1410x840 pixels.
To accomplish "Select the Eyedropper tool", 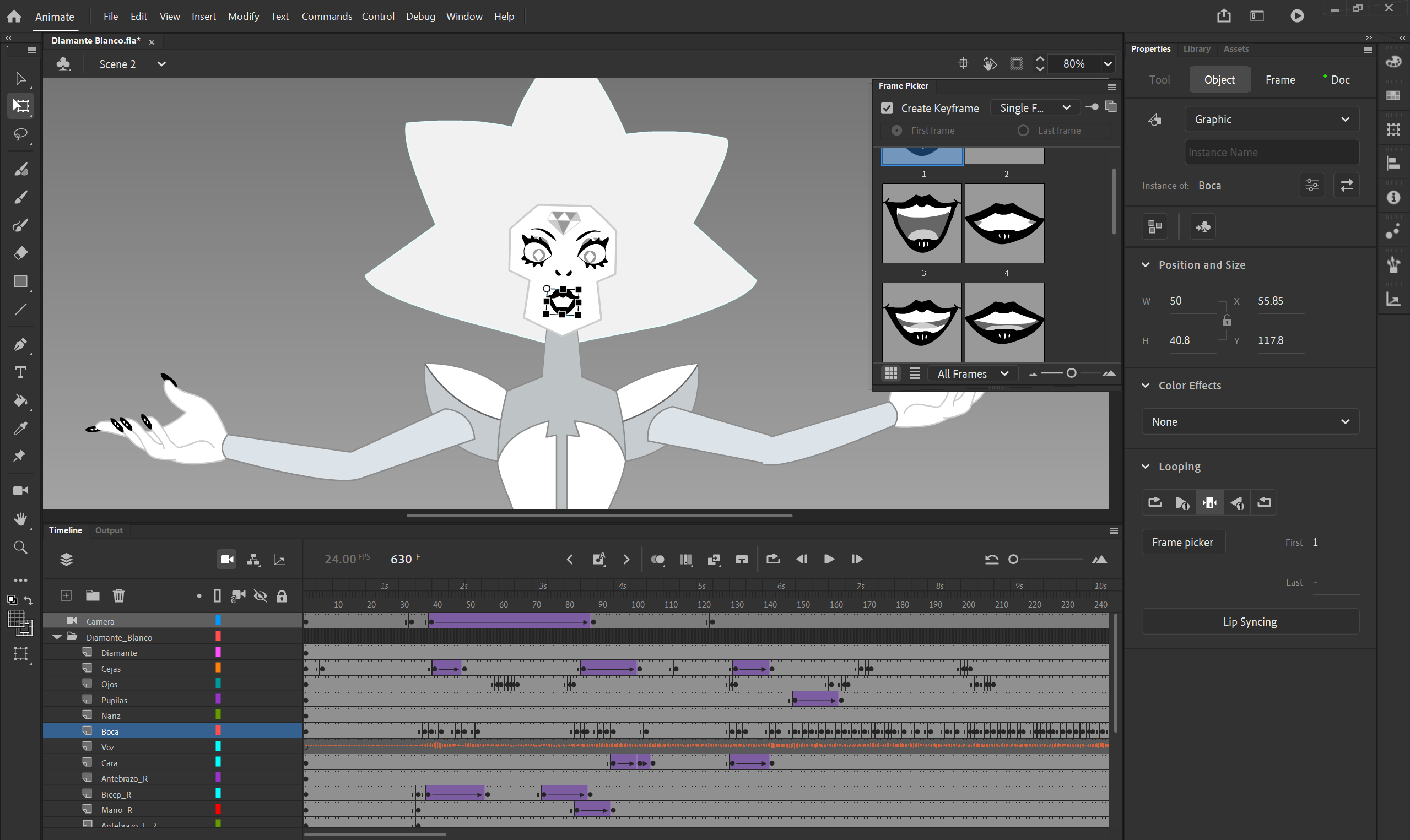I will pyautogui.click(x=20, y=429).
